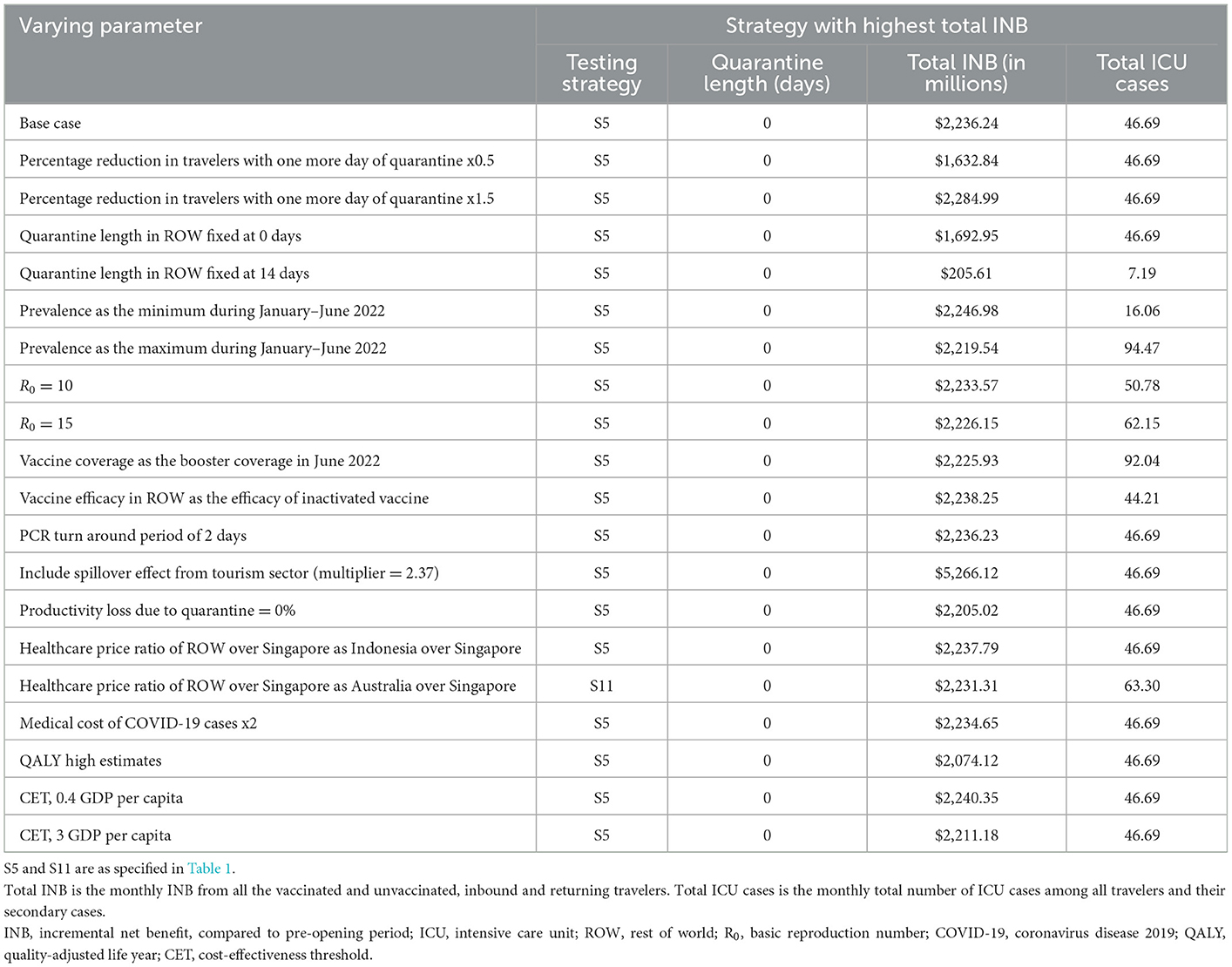Click the 44.21 ICU cases value
This screenshot has height=967, width=1232.
[x=1141, y=498]
